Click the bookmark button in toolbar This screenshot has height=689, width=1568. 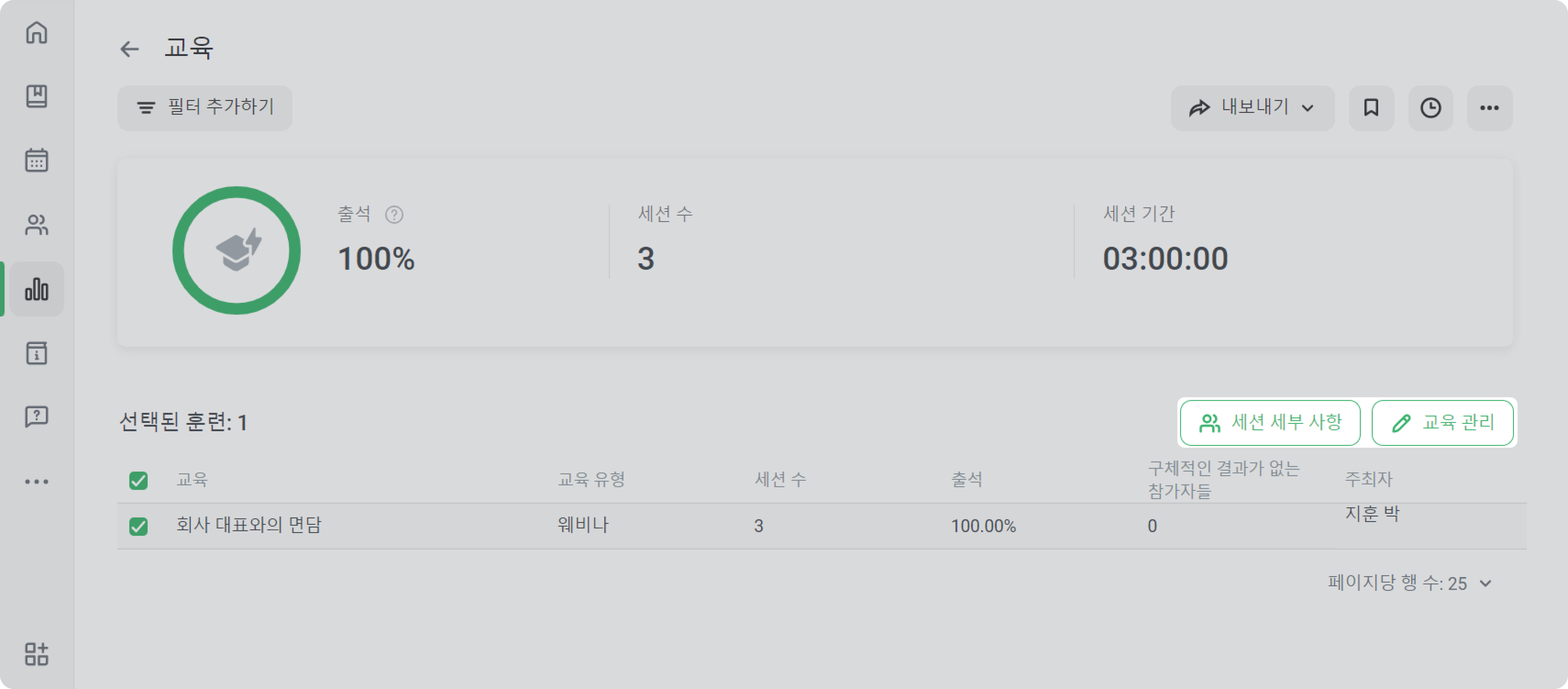pos(1371,108)
